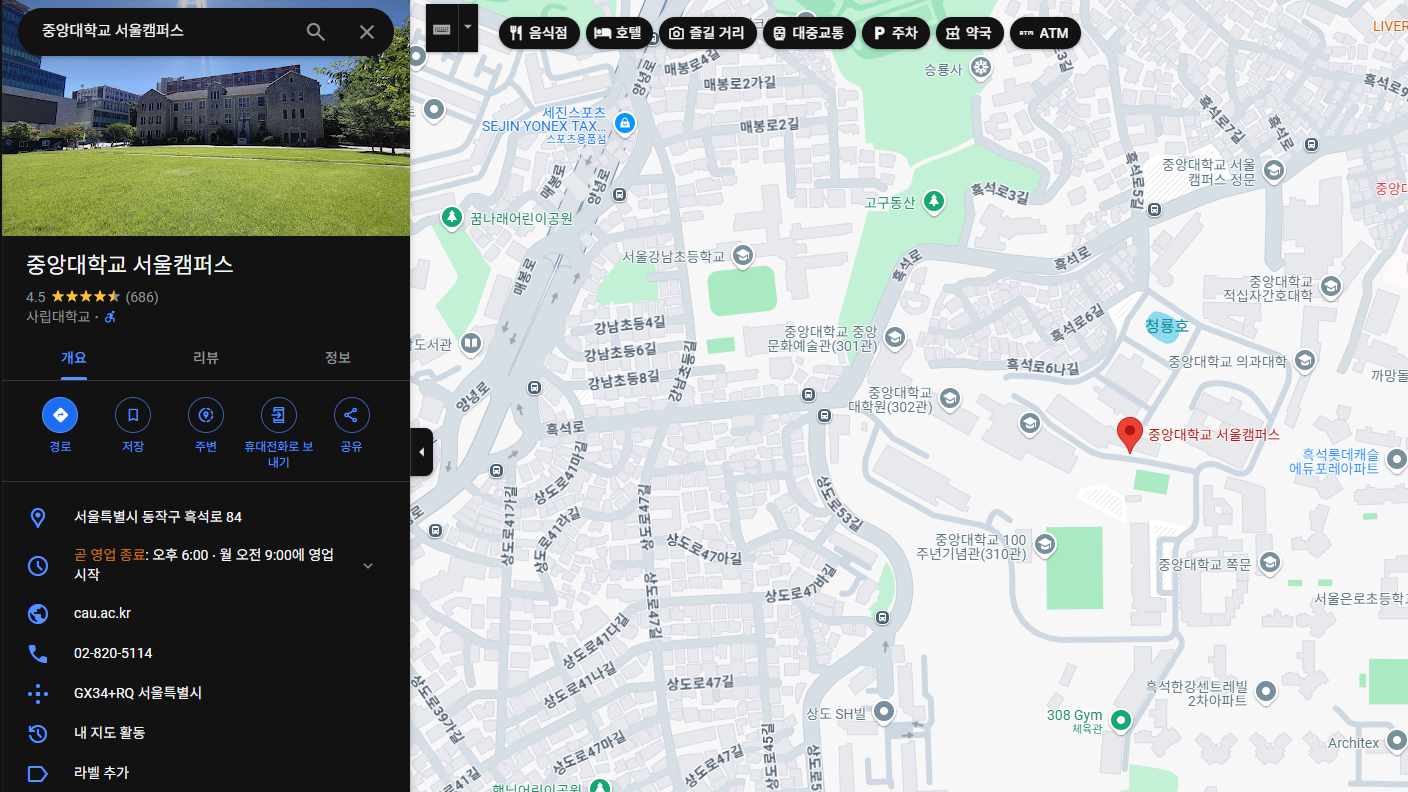Click the 꿈나래어린이공원 park pin

(x=452, y=217)
